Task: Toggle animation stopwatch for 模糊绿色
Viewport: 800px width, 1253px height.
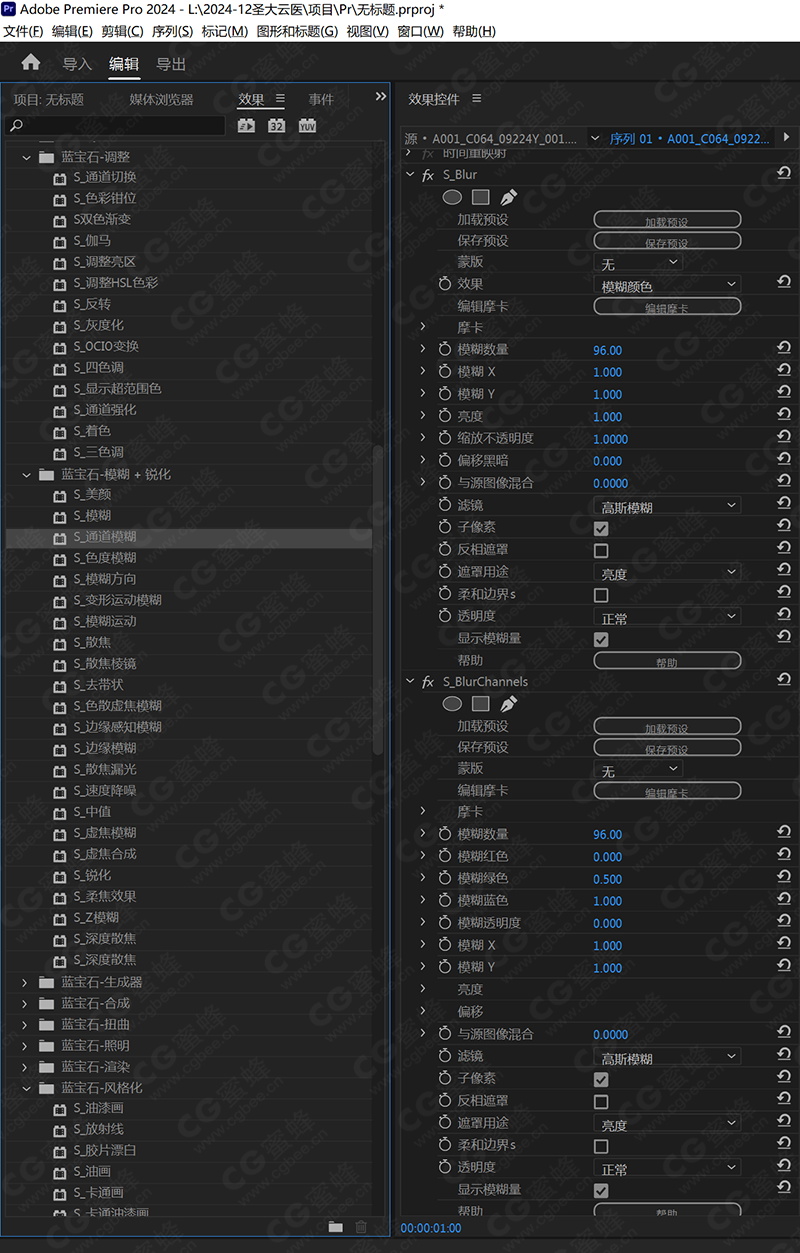Action: point(445,878)
